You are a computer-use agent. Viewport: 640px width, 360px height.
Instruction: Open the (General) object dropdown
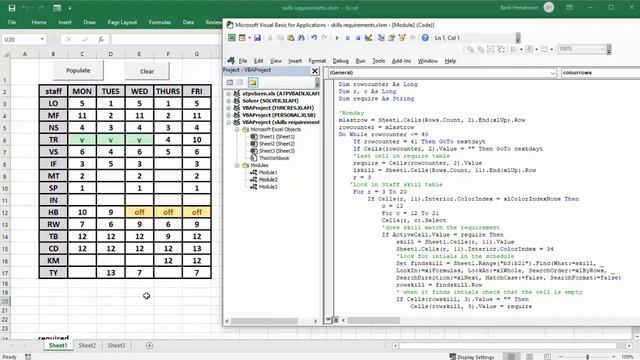pos(552,73)
